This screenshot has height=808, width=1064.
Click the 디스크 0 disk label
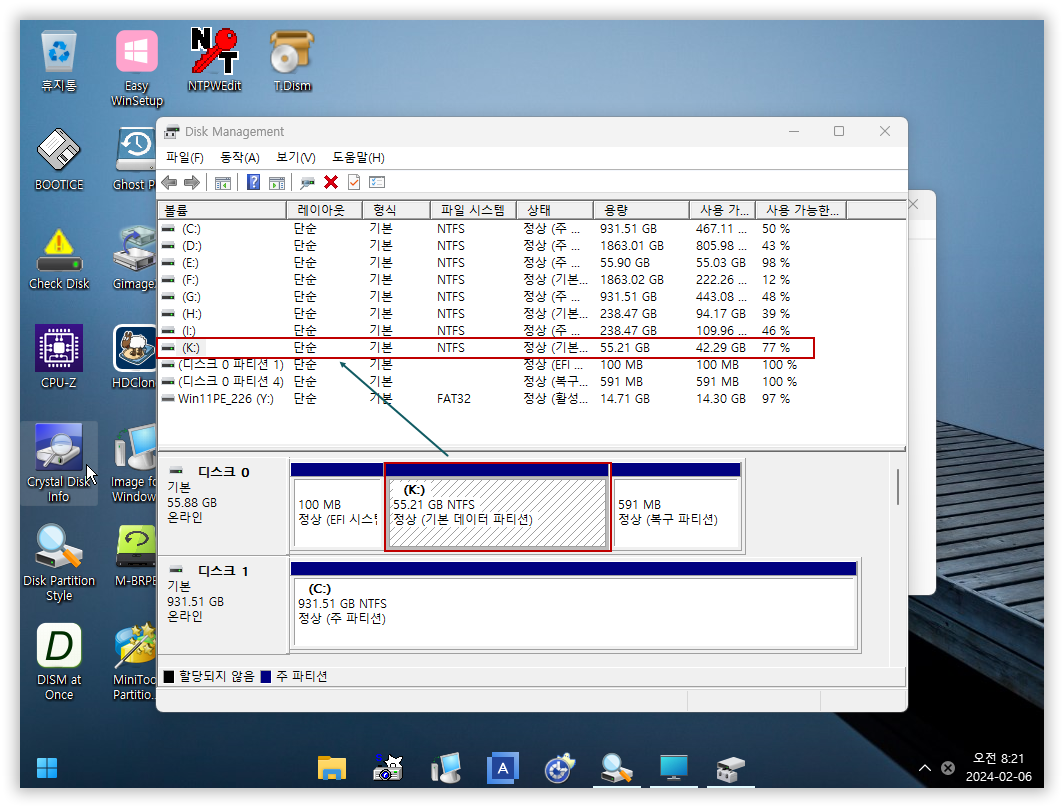[223, 472]
